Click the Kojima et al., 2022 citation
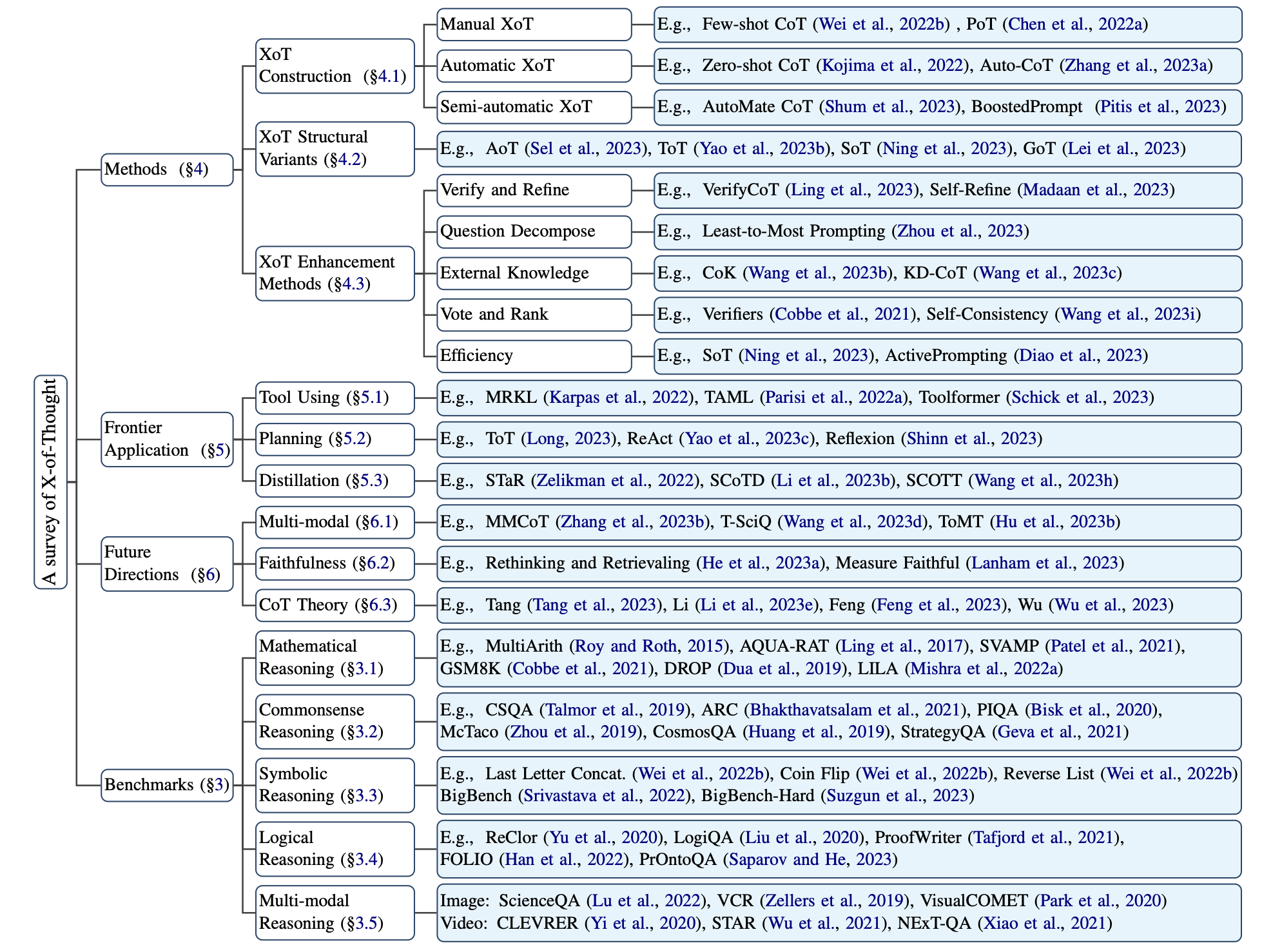 pyautogui.click(x=893, y=66)
